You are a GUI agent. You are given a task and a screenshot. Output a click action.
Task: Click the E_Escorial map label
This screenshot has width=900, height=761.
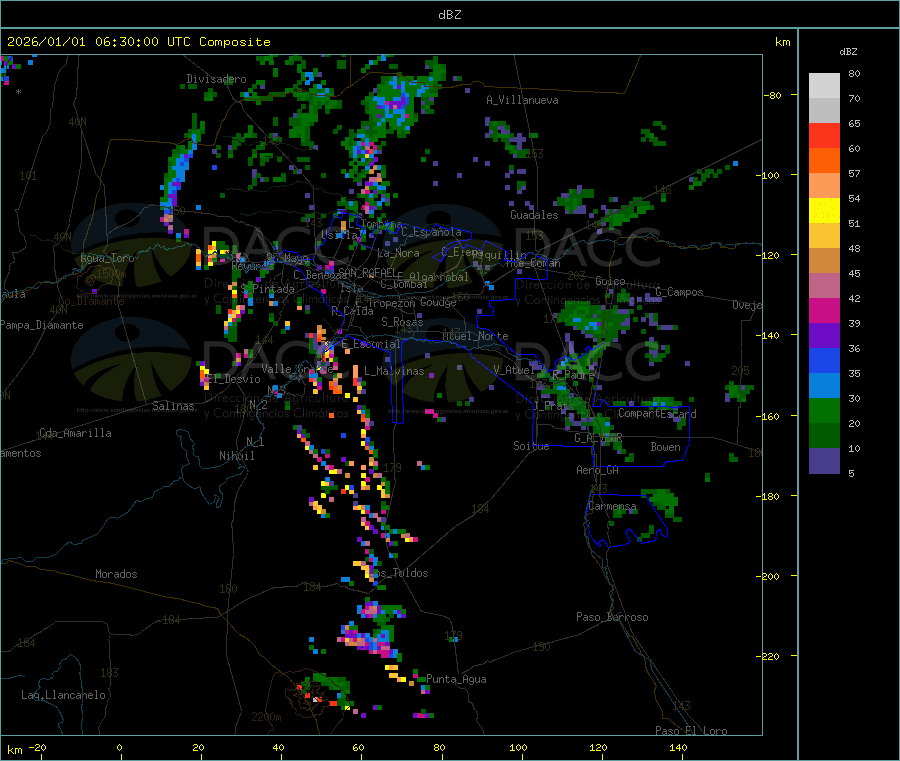click(x=370, y=344)
